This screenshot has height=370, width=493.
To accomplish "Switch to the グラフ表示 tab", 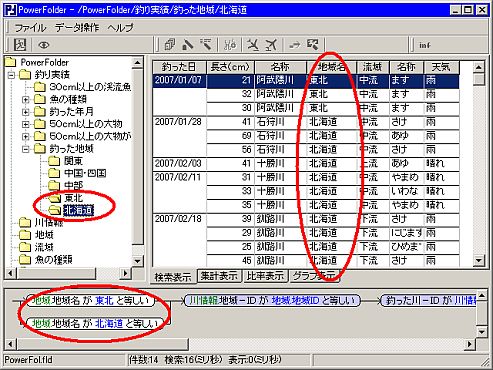I will (314, 276).
